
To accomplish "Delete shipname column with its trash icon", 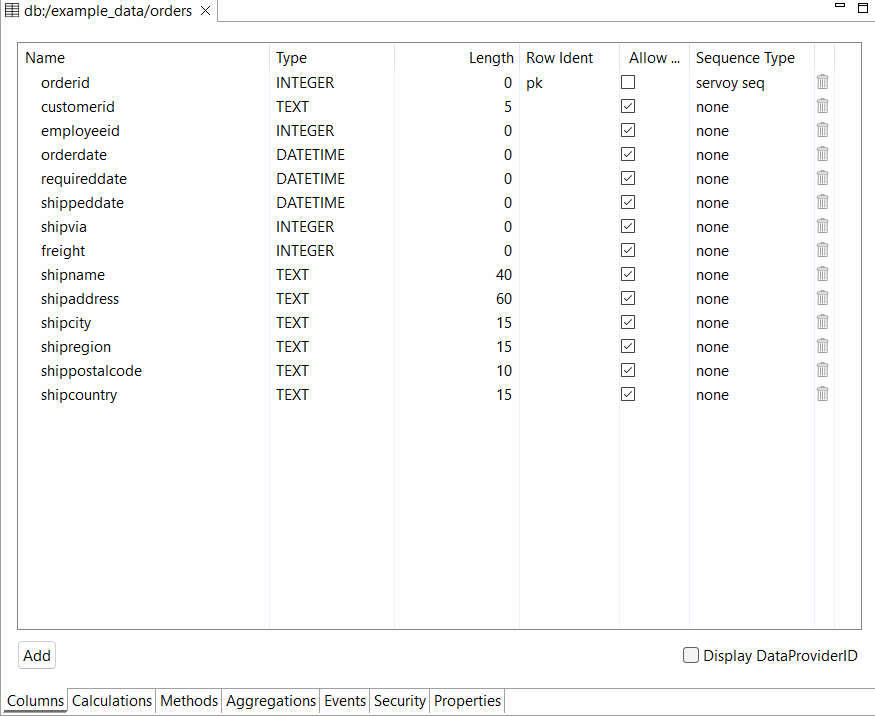I will (x=822, y=274).
